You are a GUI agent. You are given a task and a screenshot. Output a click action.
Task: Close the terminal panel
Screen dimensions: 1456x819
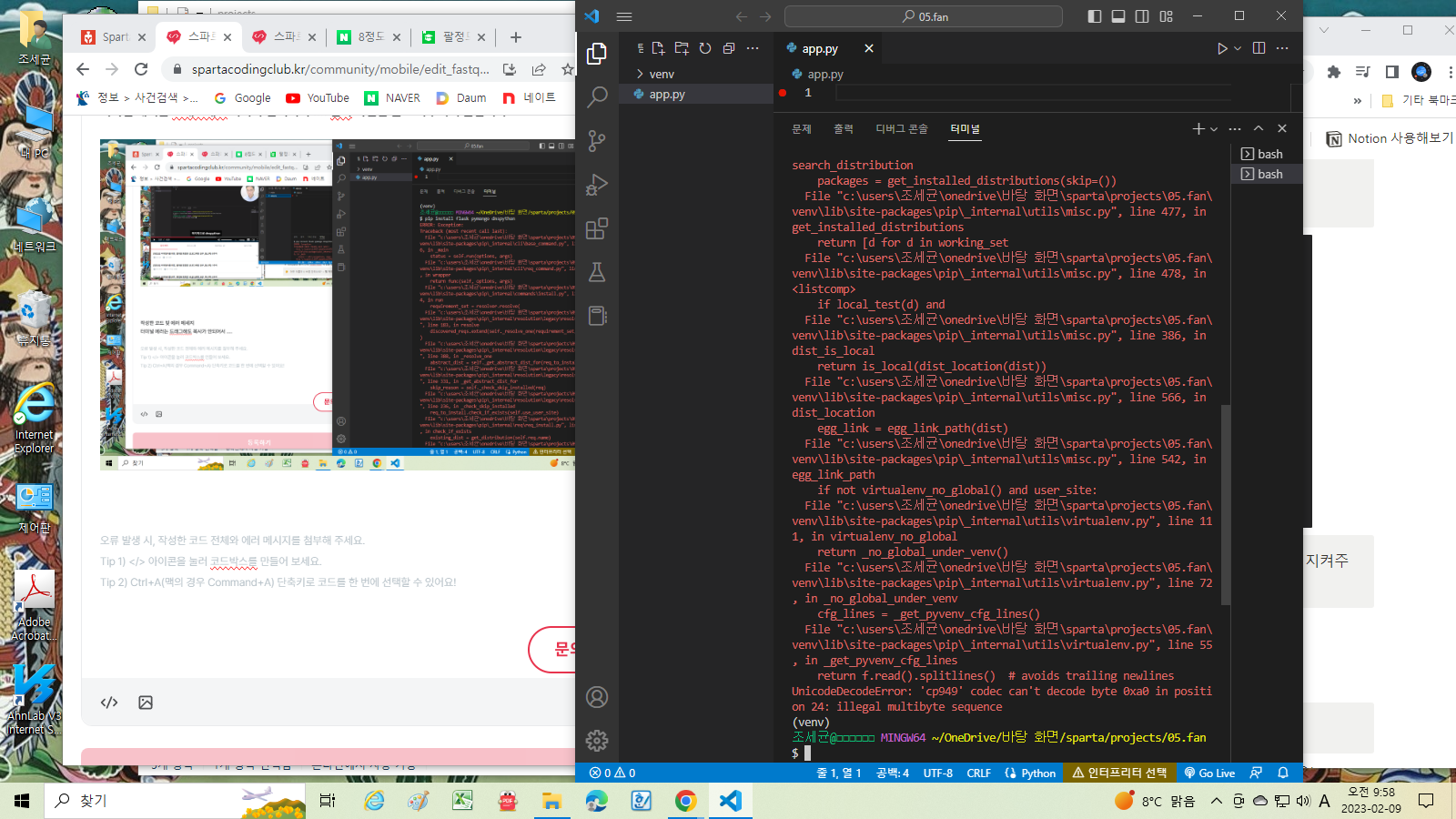pyautogui.click(x=1282, y=129)
